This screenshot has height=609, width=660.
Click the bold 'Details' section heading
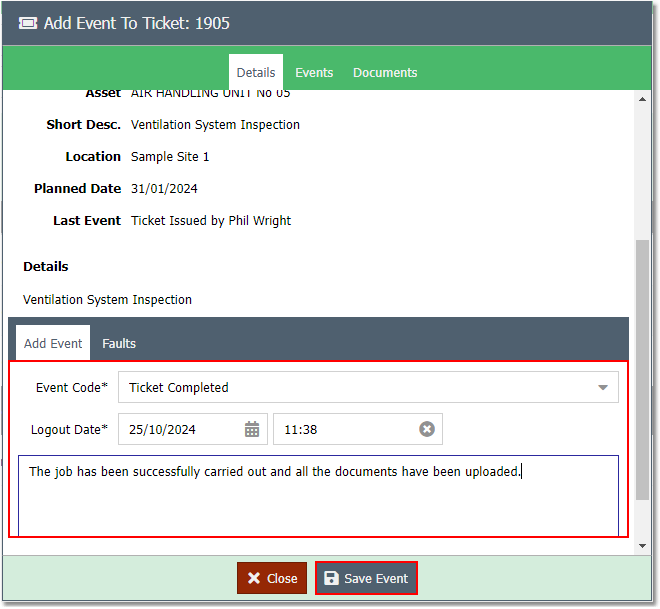(x=45, y=266)
